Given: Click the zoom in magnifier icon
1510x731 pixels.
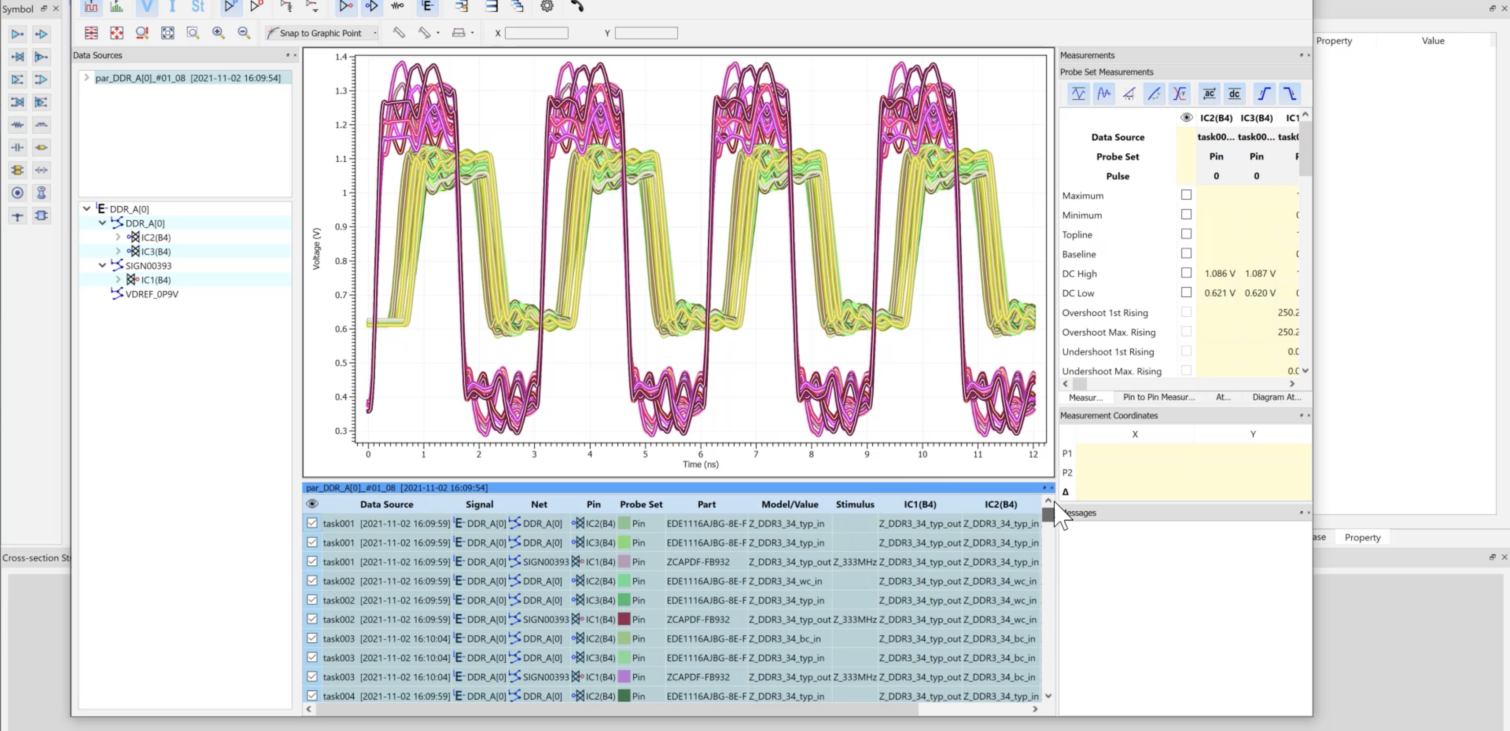Looking at the screenshot, I should coord(218,33).
